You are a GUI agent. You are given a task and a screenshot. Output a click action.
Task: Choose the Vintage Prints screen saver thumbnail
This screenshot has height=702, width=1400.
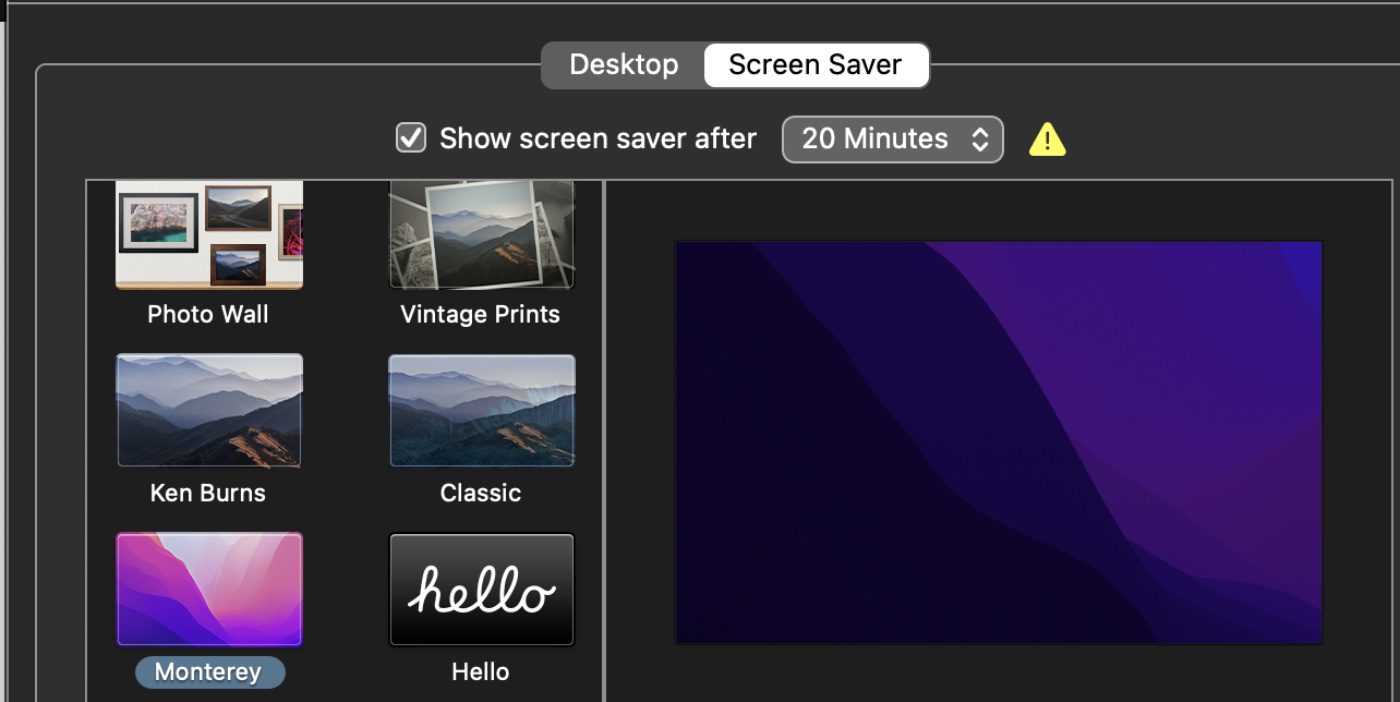tap(481, 235)
